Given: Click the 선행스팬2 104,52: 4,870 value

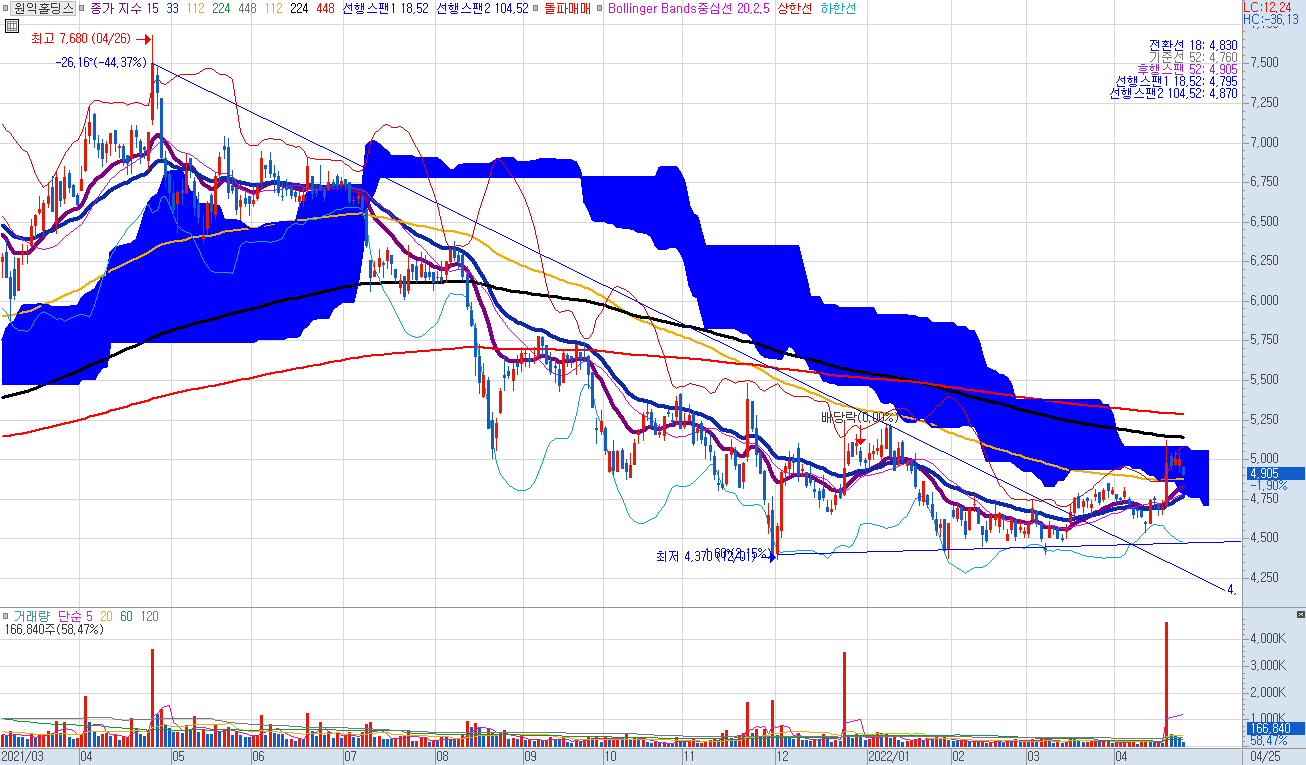Looking at the screenshot, I should click(x=1174, y=93).
